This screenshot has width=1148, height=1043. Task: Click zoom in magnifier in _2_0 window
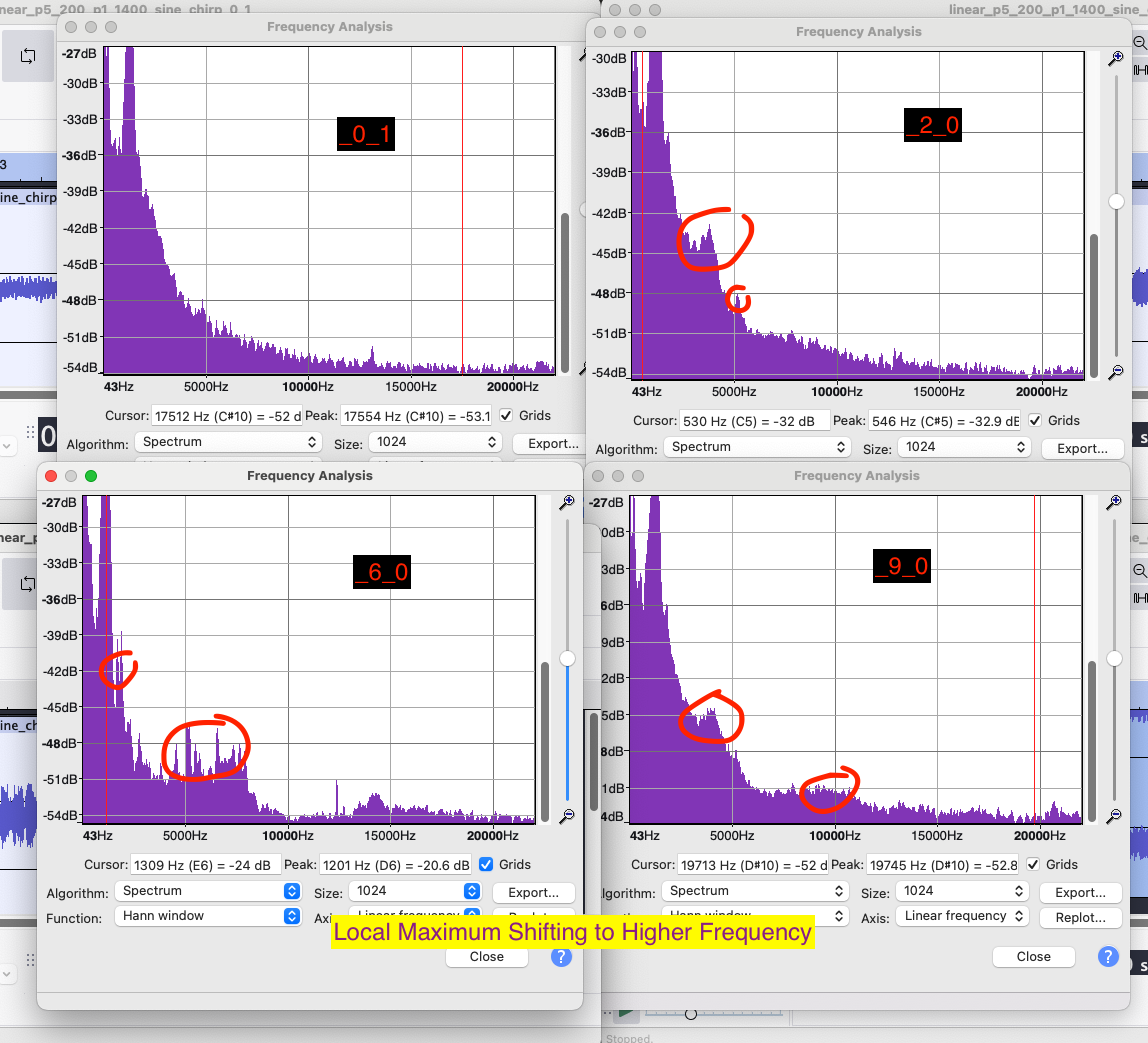point(1116,60)
